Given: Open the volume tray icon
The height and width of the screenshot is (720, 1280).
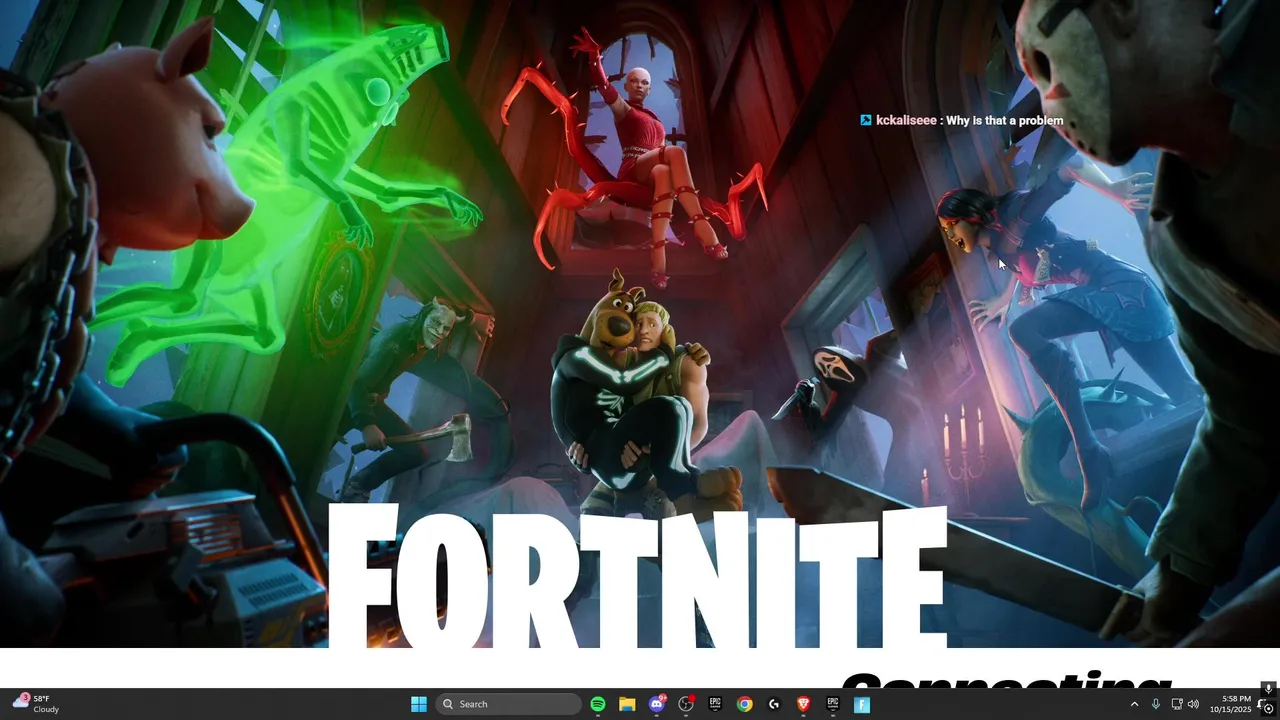Looking at the screenshot, I should 1193,704.
